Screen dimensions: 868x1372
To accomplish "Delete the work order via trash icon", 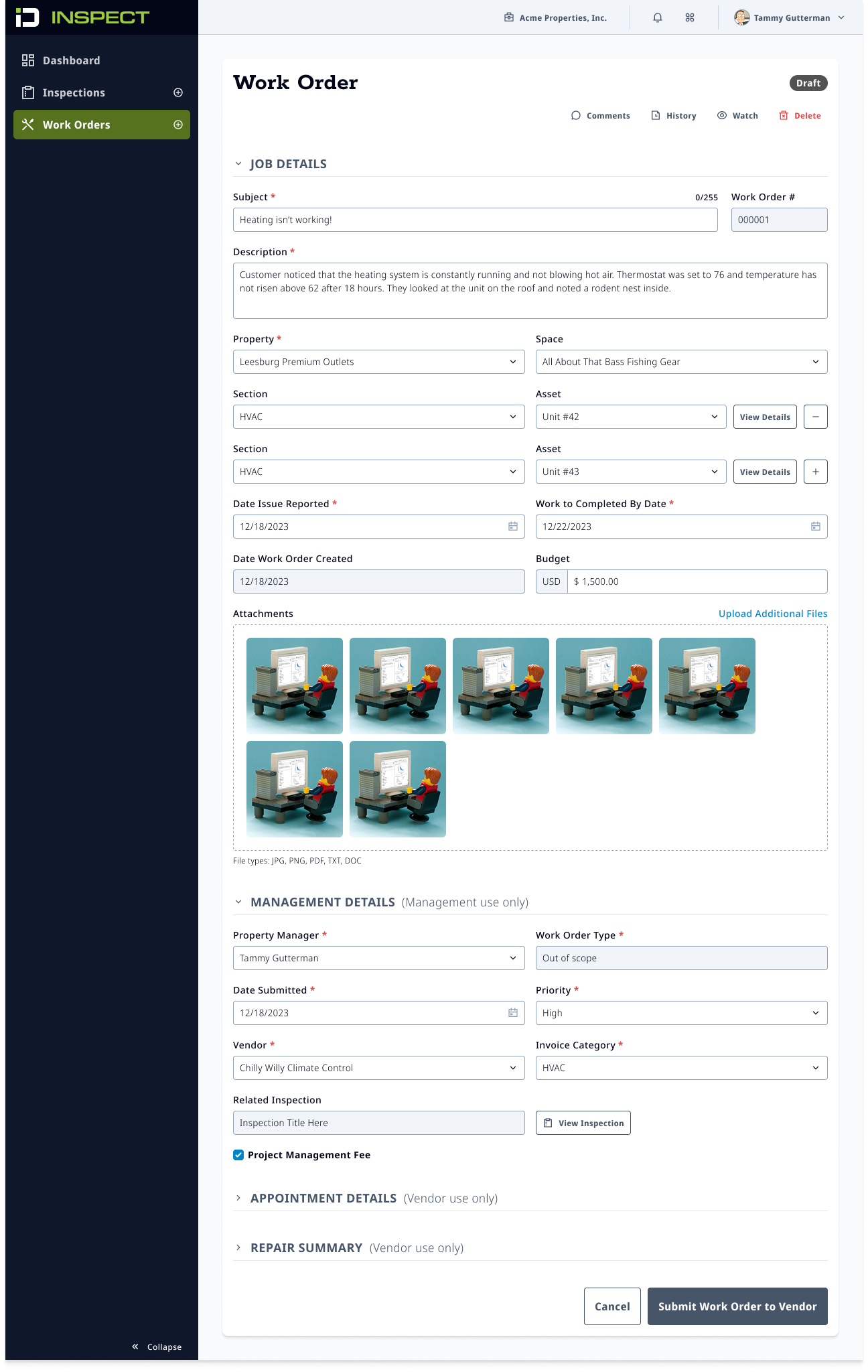I will point(784,115).
